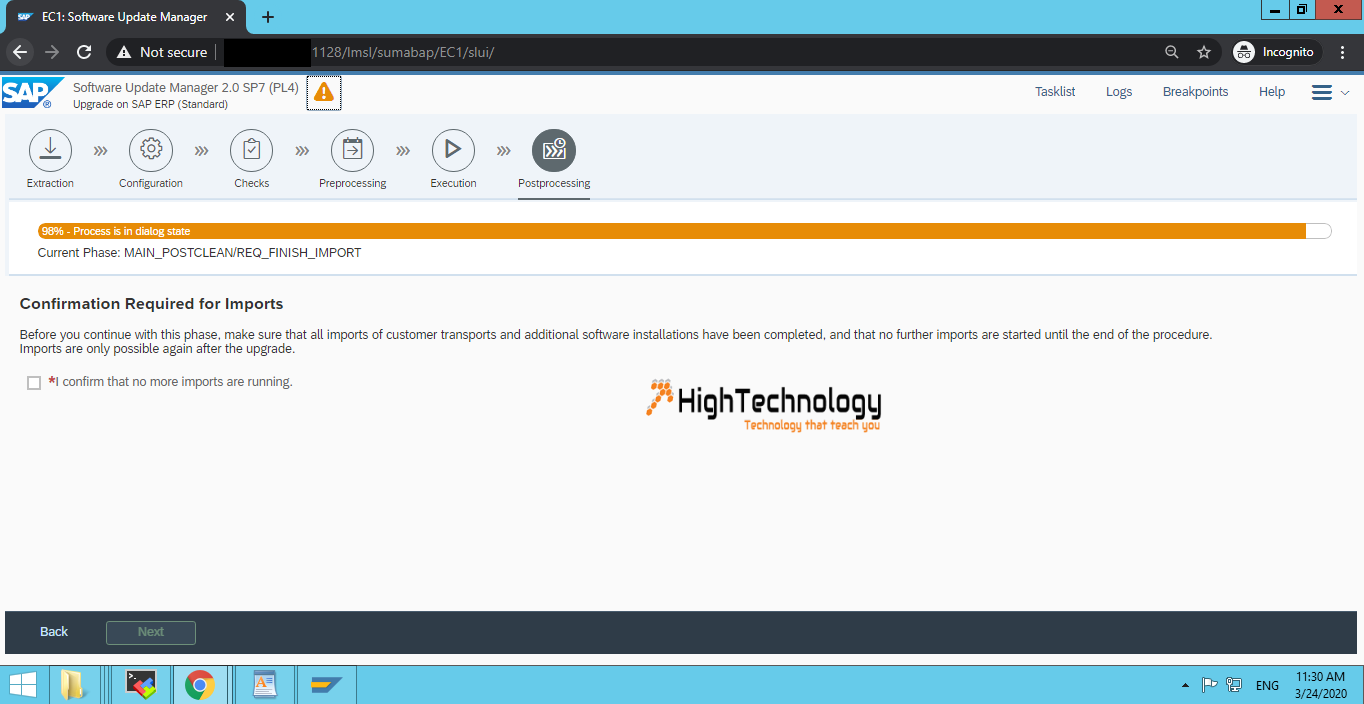Click the Postprocessing phase icon

click(x=554, y=150)
